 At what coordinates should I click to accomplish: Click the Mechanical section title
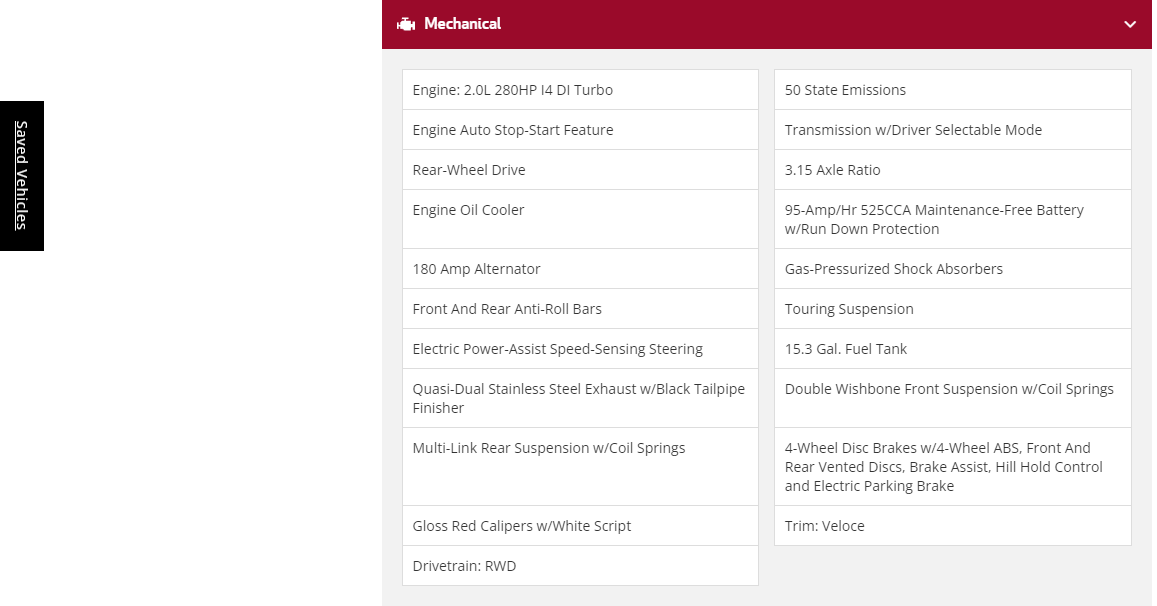coord(462,24)
